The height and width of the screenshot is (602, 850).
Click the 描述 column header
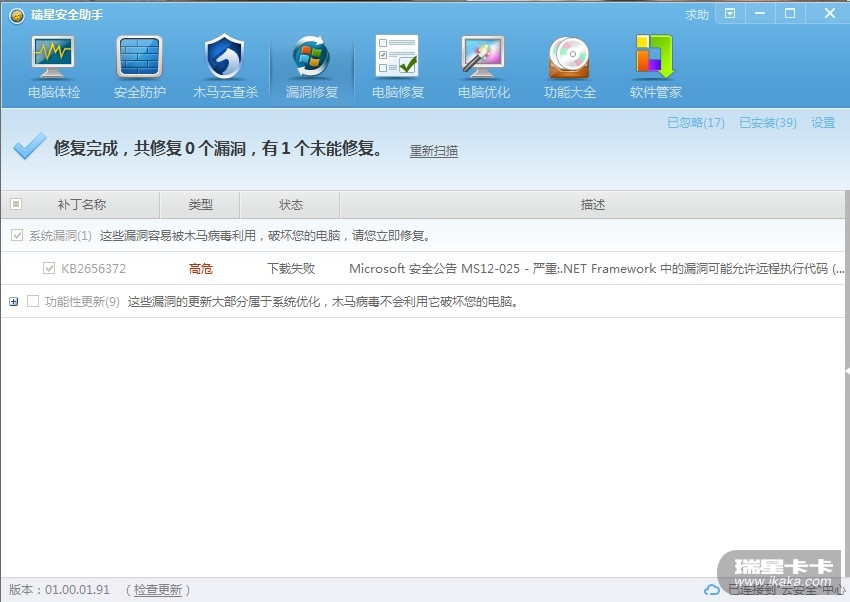pyautogui.click(x=592, y=204)
